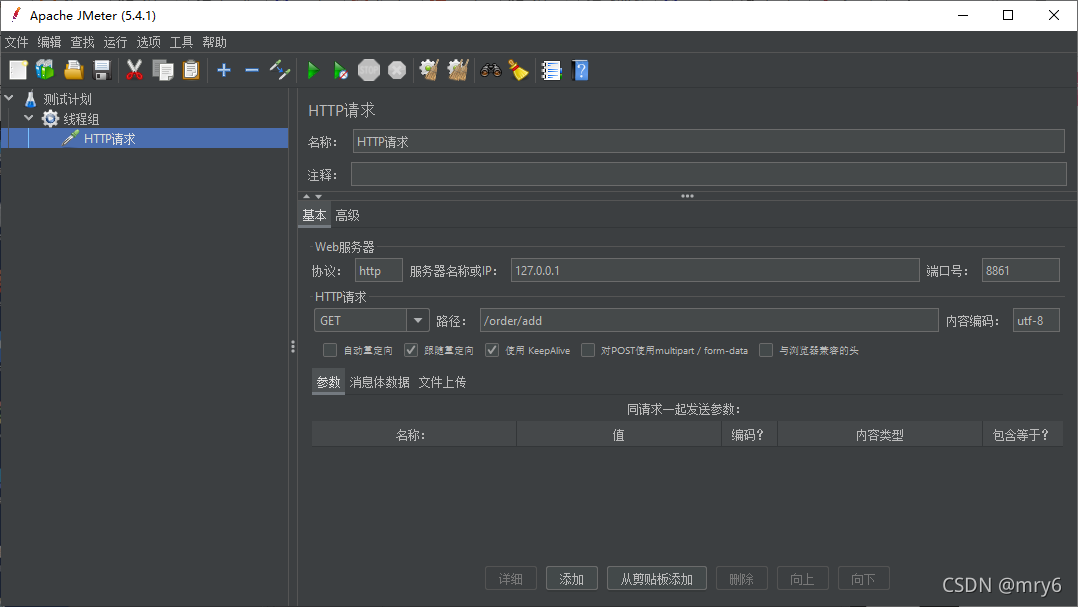This screenshot has height=607, width=1078.
Task: Select HTTP请求 in the tree
Action: [110, 139]
